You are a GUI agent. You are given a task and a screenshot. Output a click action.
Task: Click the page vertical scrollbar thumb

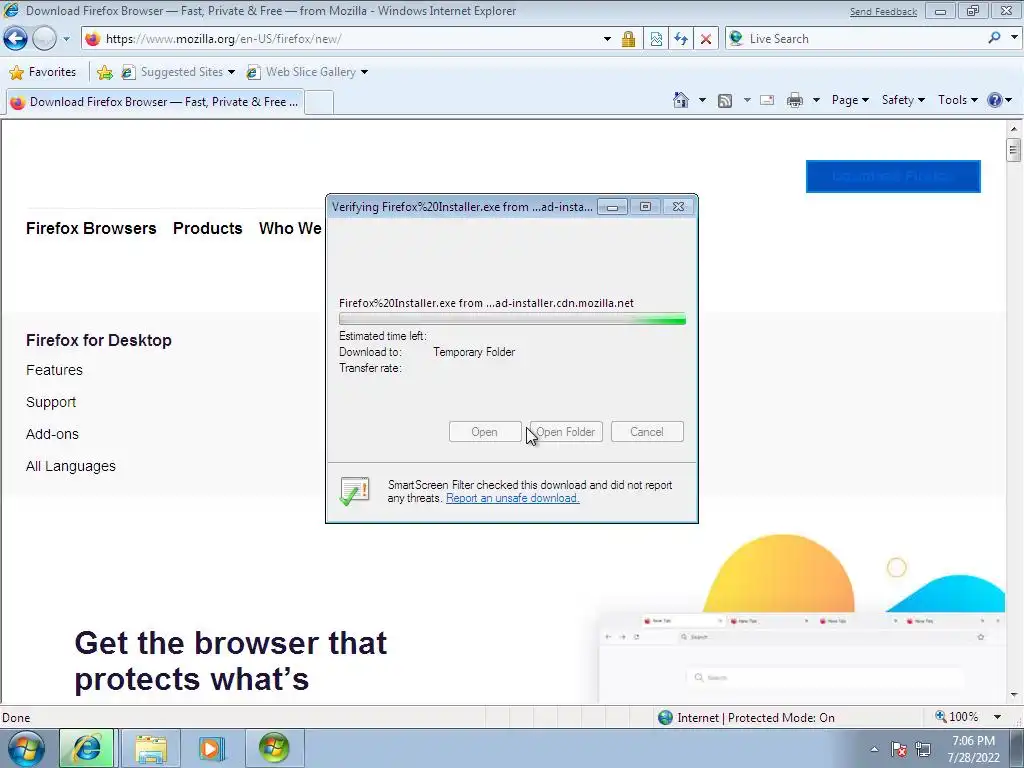pyautogui.click(x=1014, y=150)
